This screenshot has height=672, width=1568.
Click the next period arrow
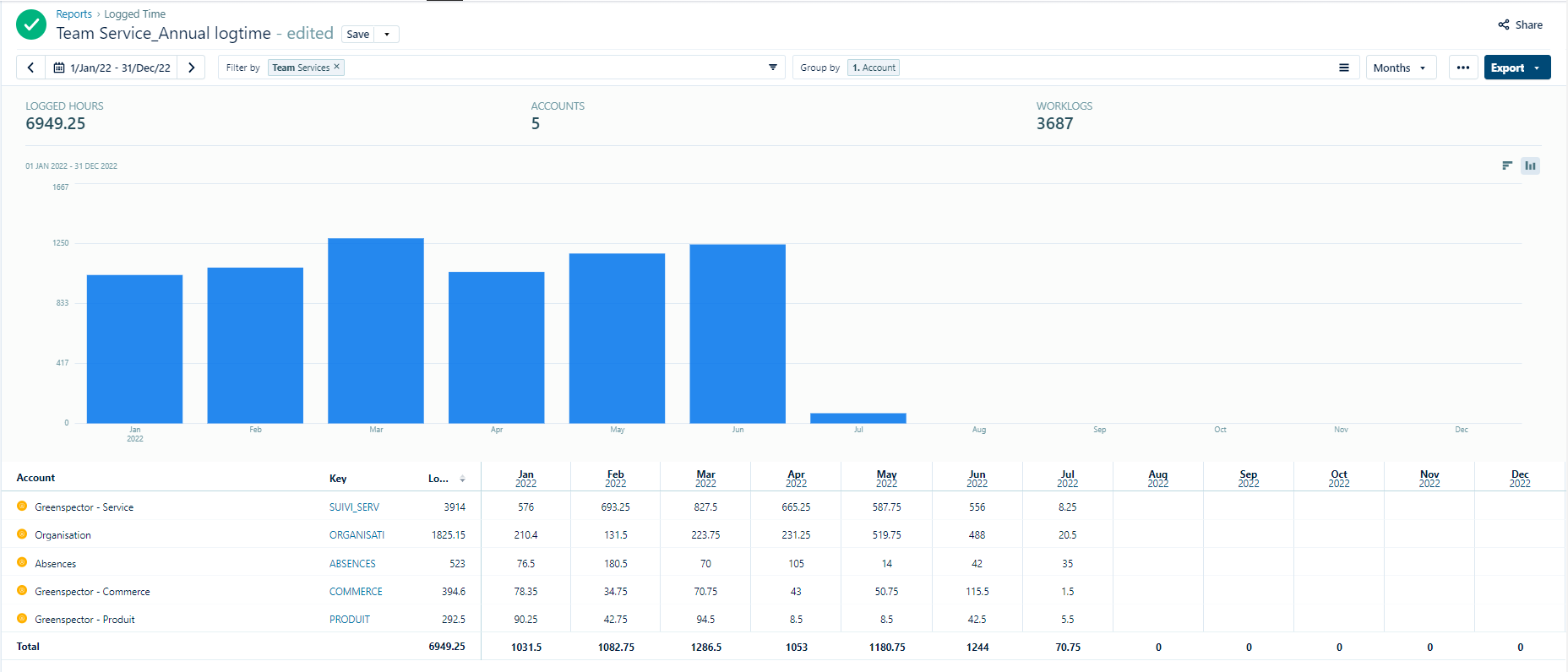192,68
